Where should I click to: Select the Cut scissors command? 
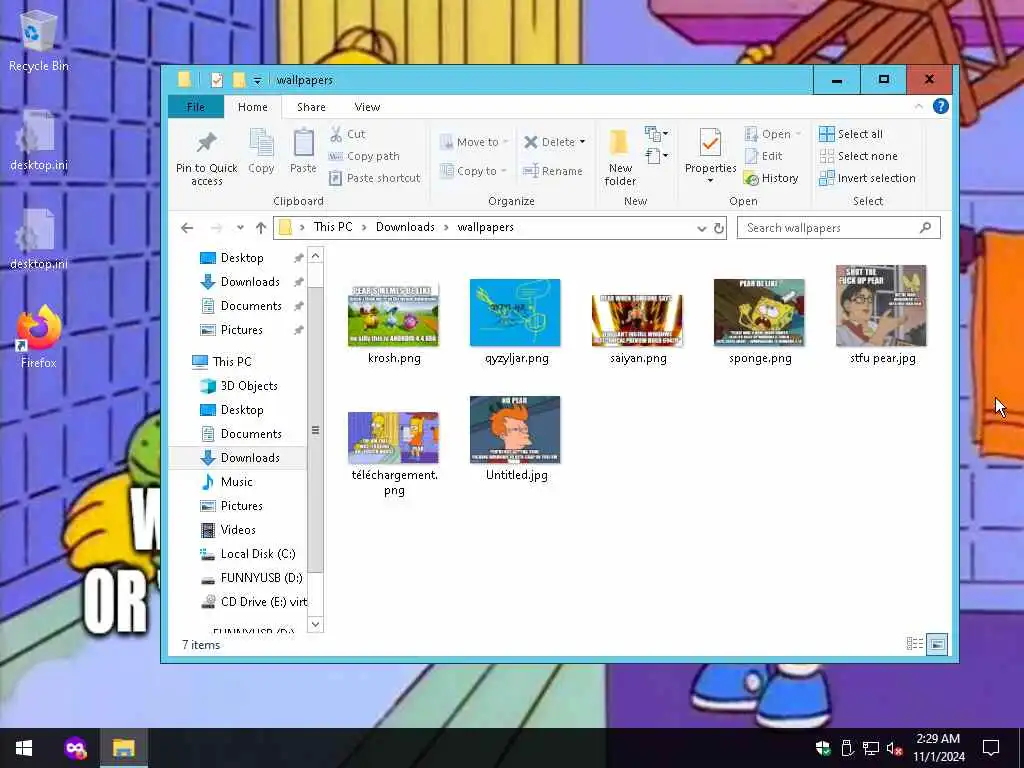pyautogui.click(x=347, y=134)
